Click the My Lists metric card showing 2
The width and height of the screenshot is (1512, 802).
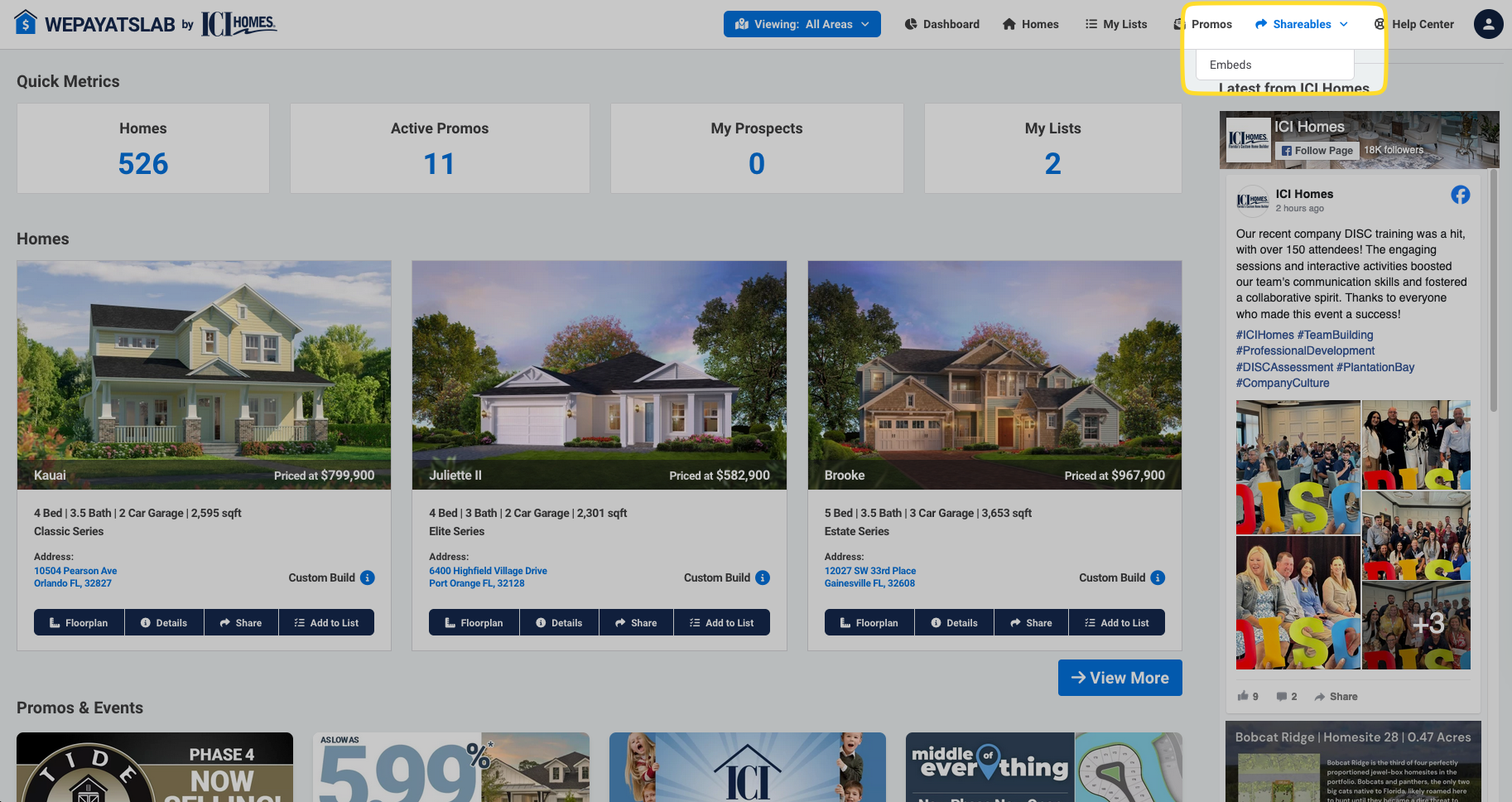1053,148
